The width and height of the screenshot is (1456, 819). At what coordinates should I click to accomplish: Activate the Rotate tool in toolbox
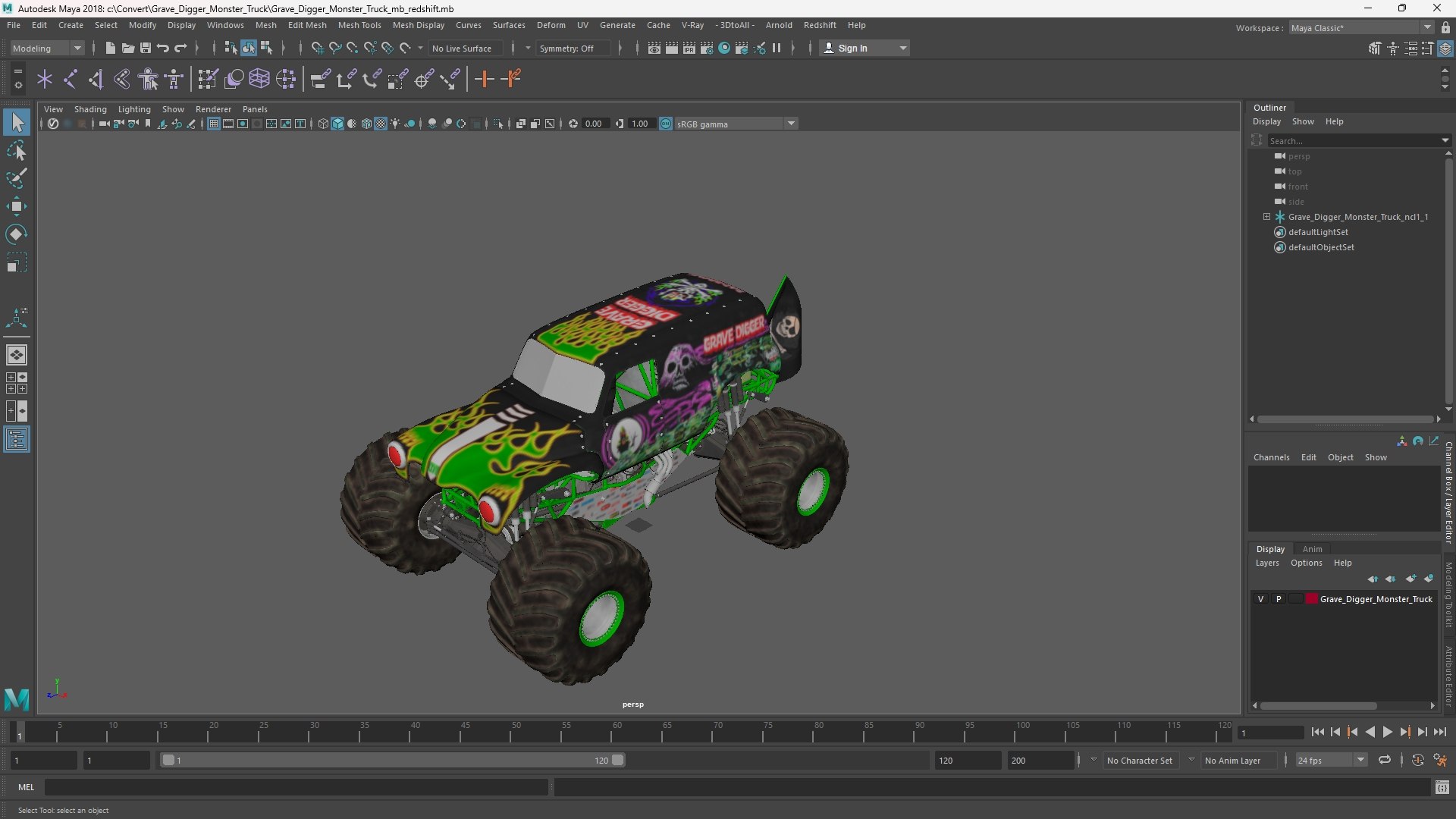click(x=17, y=234)
